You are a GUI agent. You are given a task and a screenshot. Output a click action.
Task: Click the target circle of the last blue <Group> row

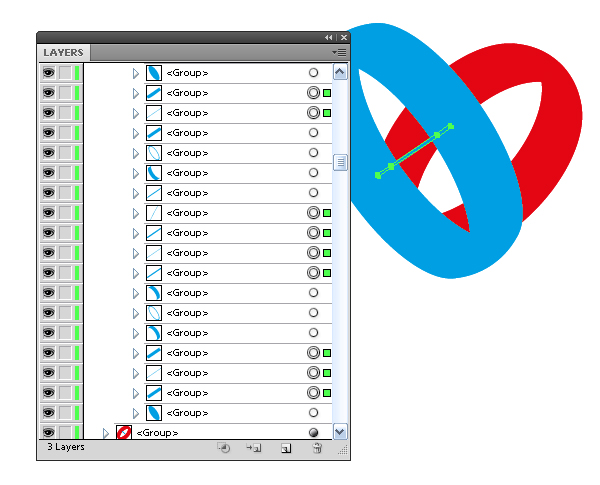[x=313, y=413]
